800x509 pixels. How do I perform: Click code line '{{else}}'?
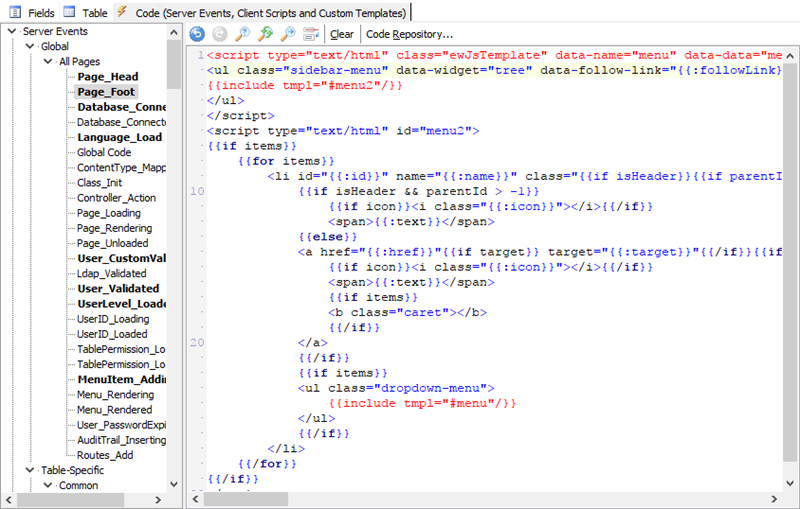(x=328, y=237)
